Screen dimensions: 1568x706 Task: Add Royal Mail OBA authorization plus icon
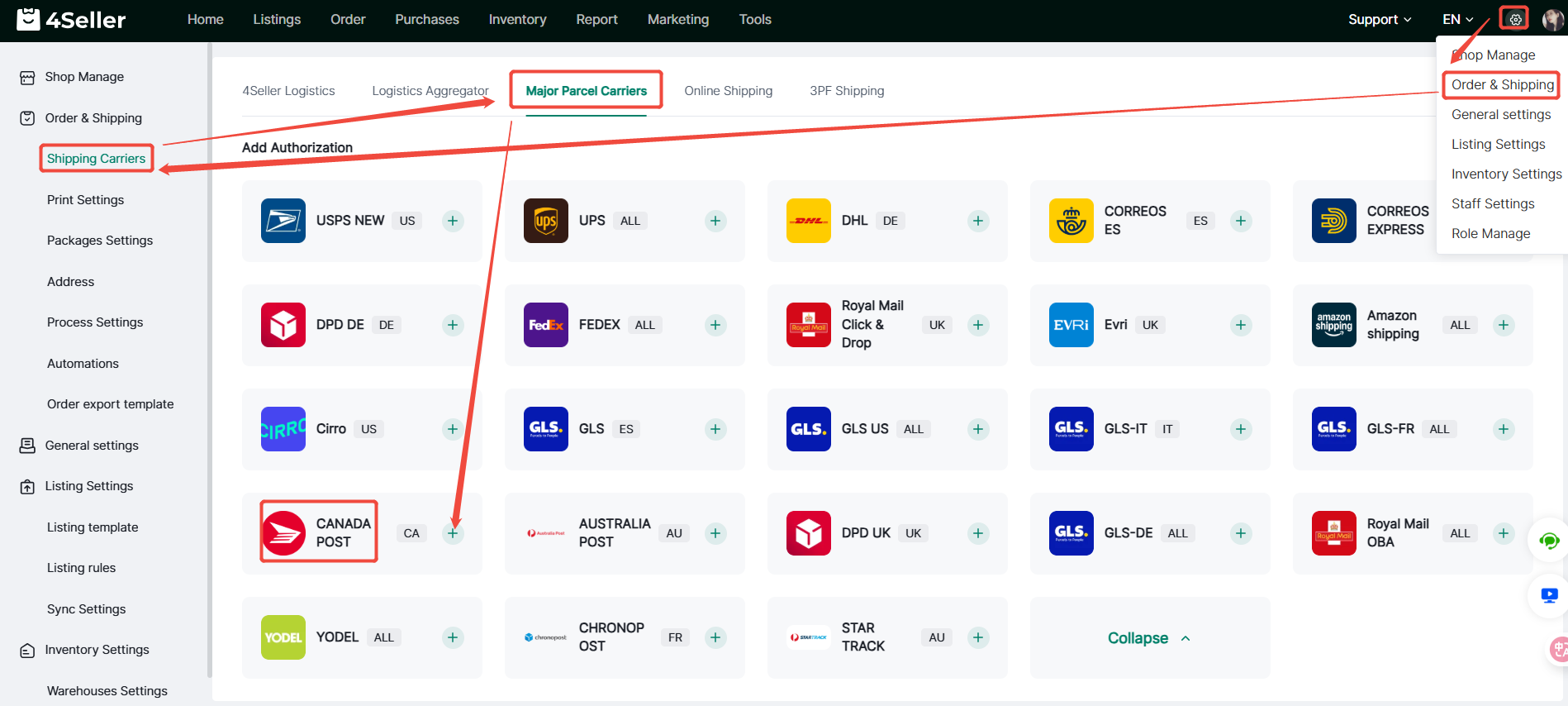tap(1504, 533)
